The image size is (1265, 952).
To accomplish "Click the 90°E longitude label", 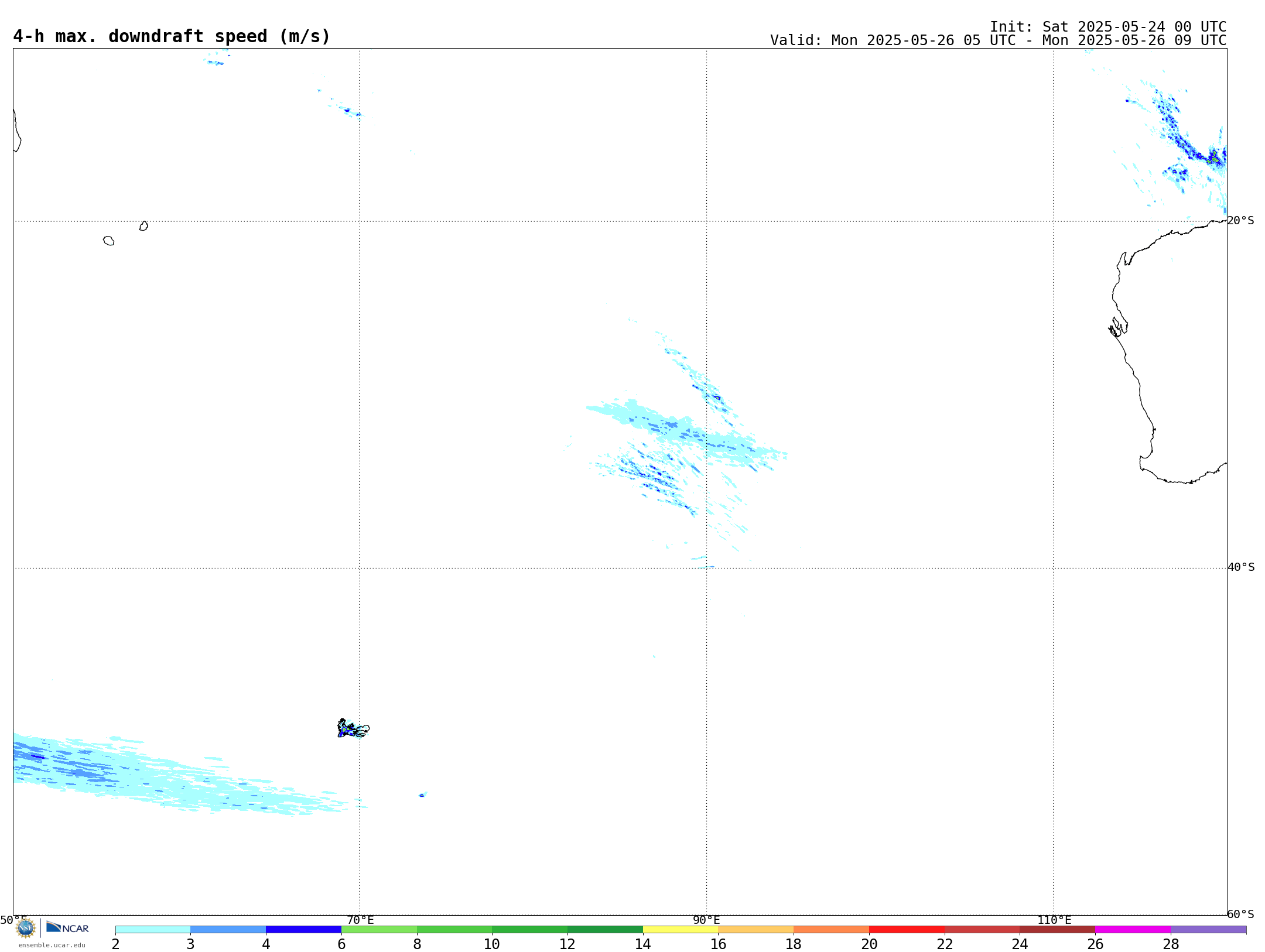I will coord(706,920).
